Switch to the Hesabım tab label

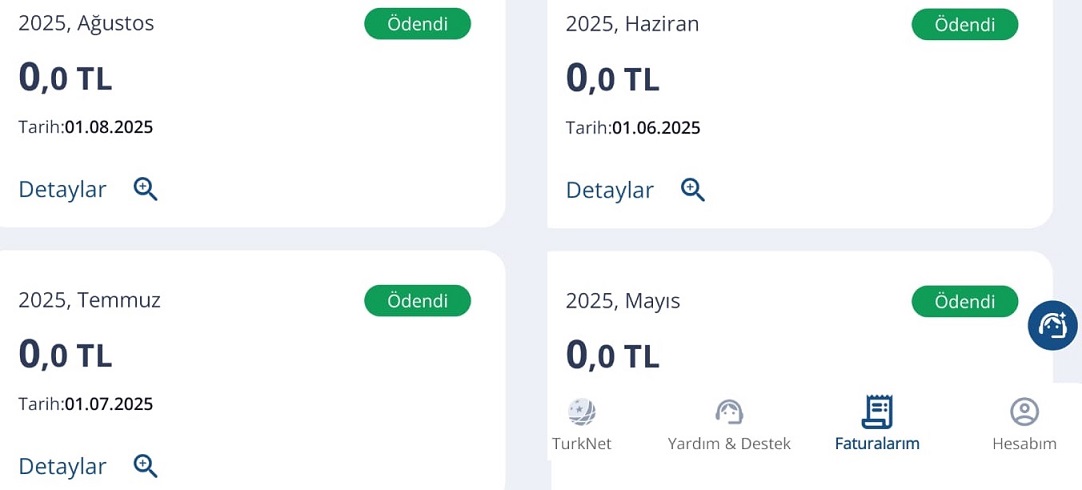(x=1024, y=444)
